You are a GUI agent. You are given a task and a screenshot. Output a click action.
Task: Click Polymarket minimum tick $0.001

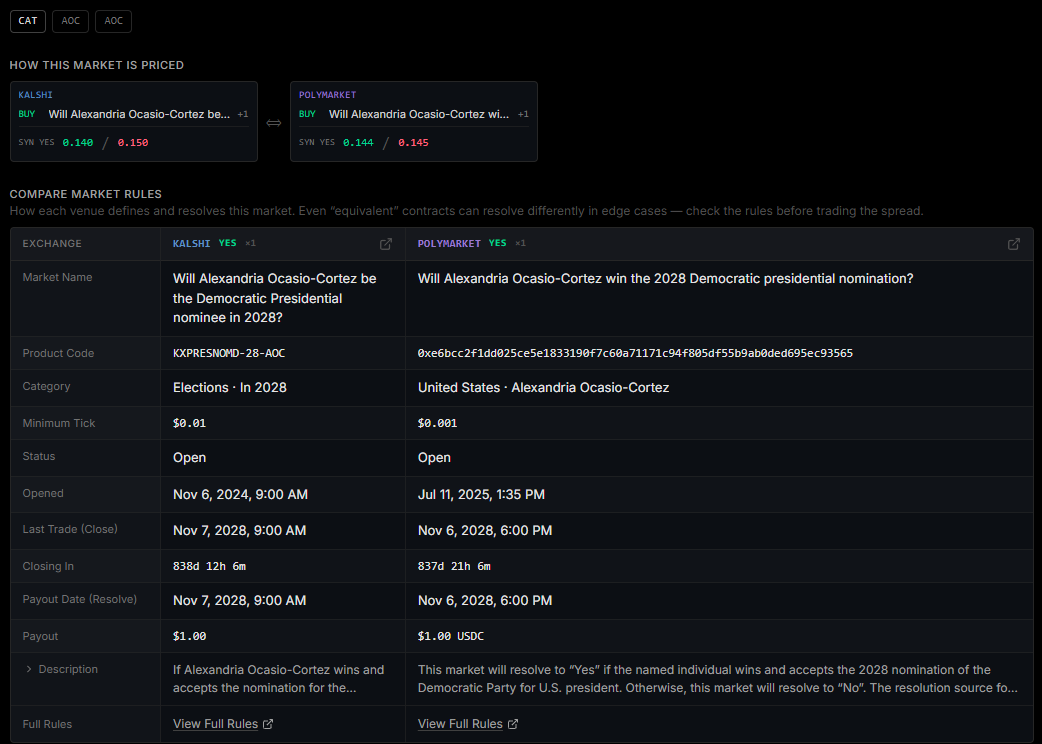(x=437, y=423)
